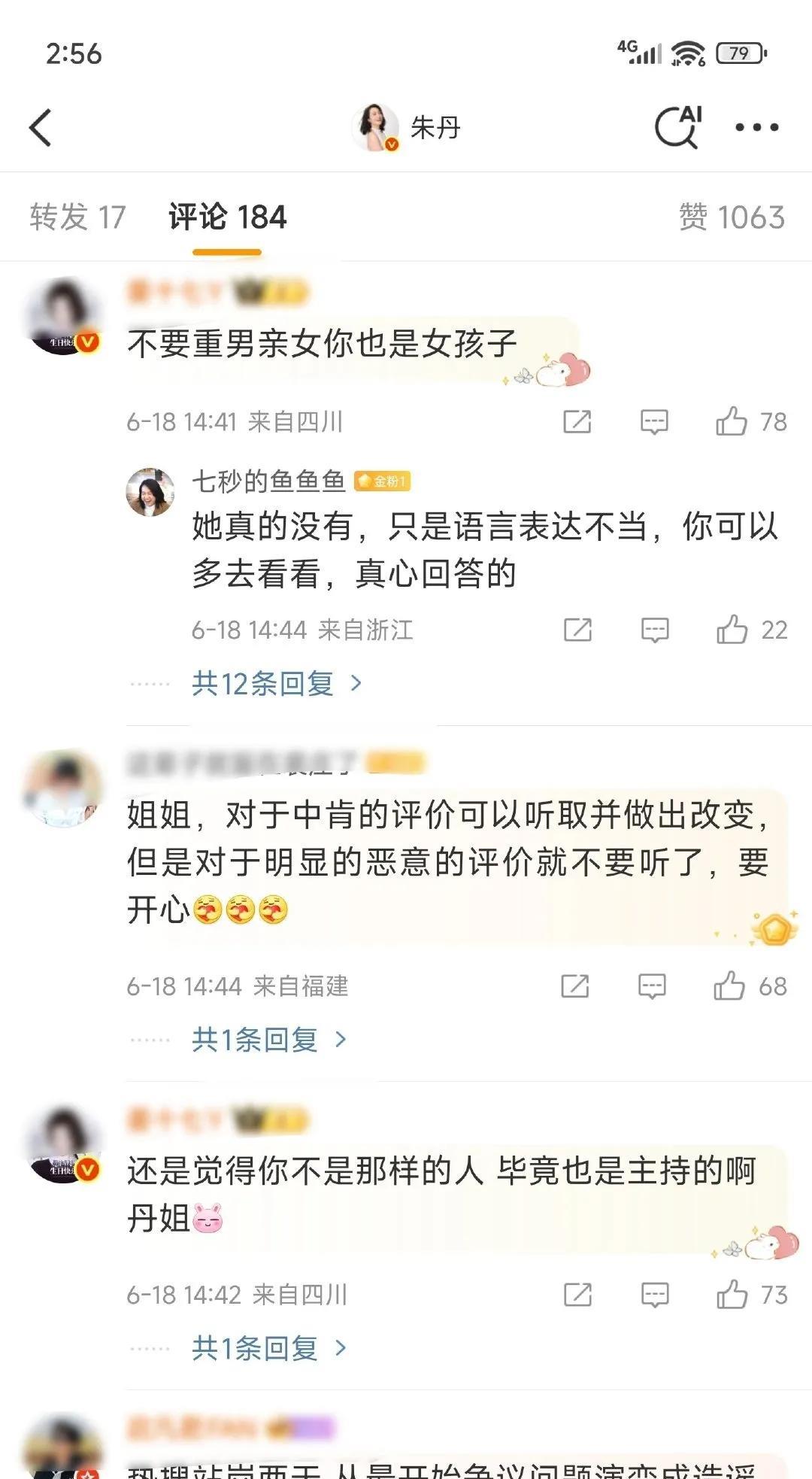
Task: Reply to the Fujian comment
Action: 652,986
